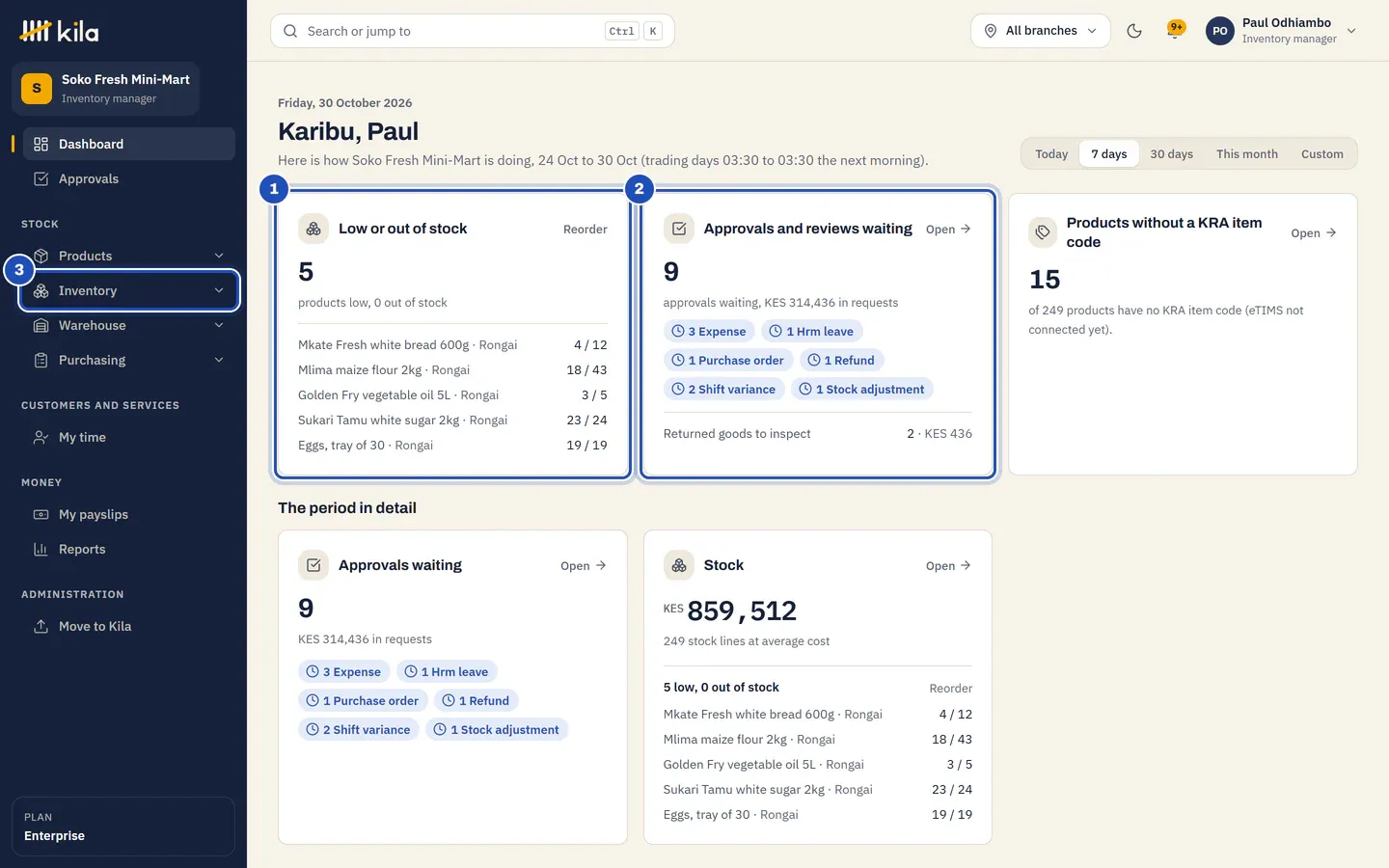The width and height of the screenshot is (1389, 868).
Task: Toggle dark mode moon icon
Action: coord(1134,31)
